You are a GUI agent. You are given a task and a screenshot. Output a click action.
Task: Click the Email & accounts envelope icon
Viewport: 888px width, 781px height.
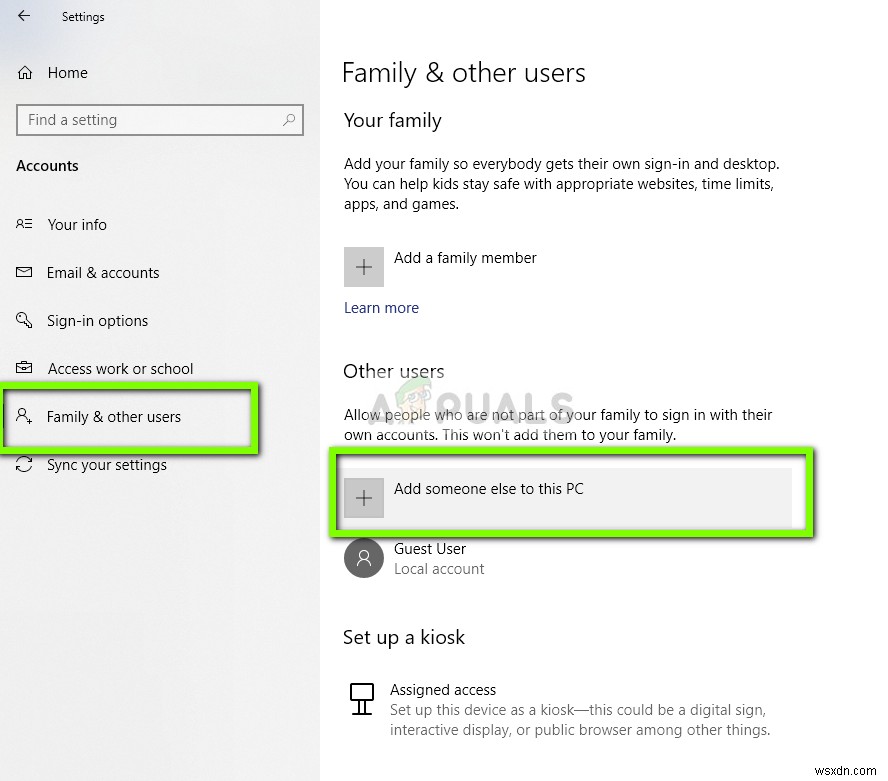[x=24, y=273]
